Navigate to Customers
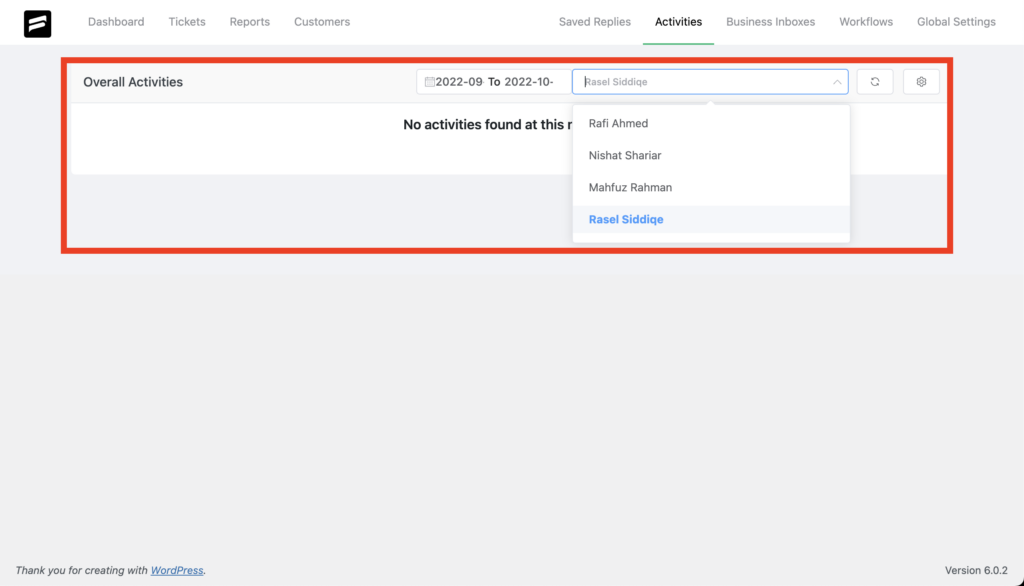 point(322,22)
